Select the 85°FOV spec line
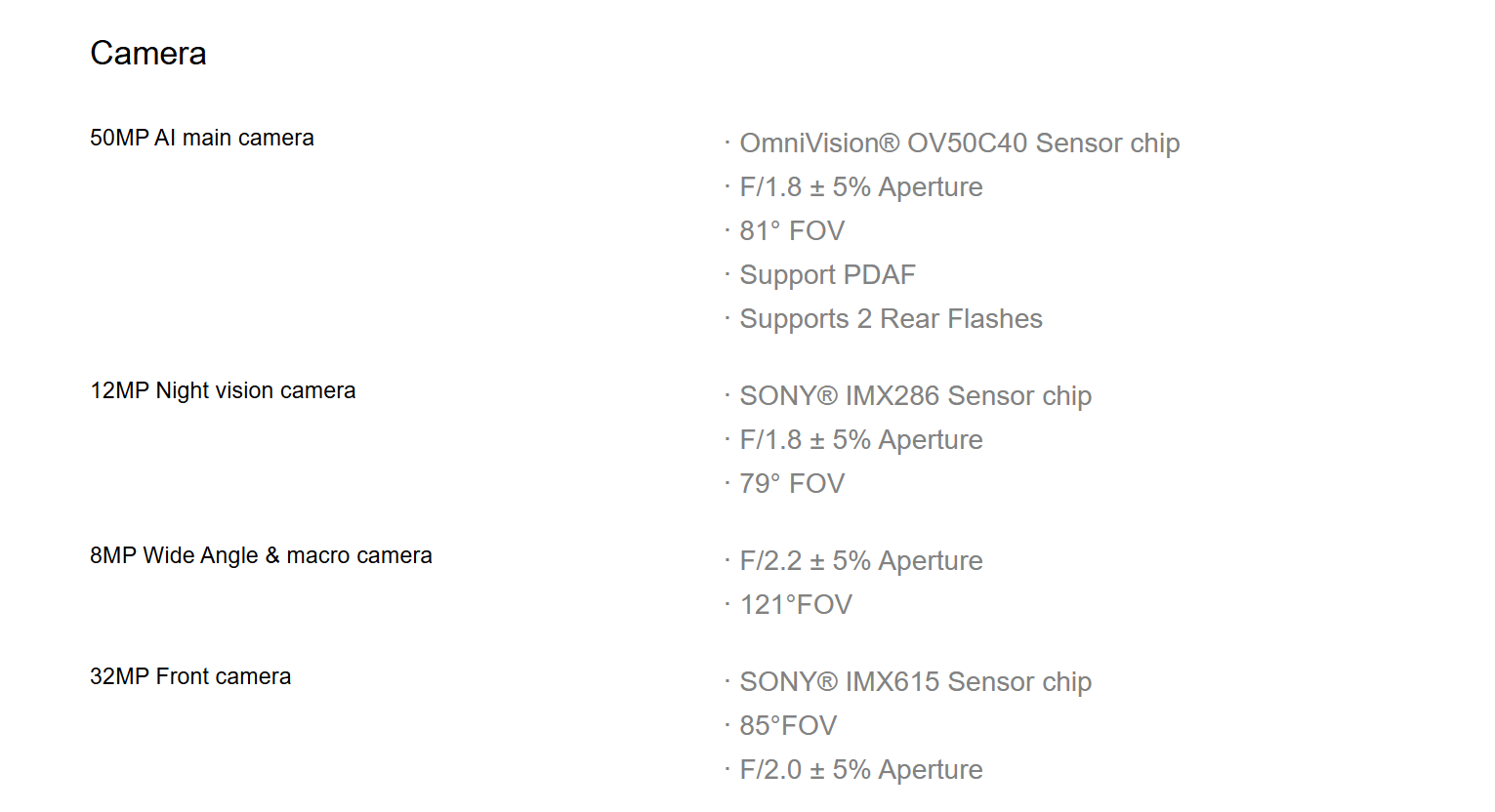This screenshot has width=1495, height=812. [x=788, y=726]
